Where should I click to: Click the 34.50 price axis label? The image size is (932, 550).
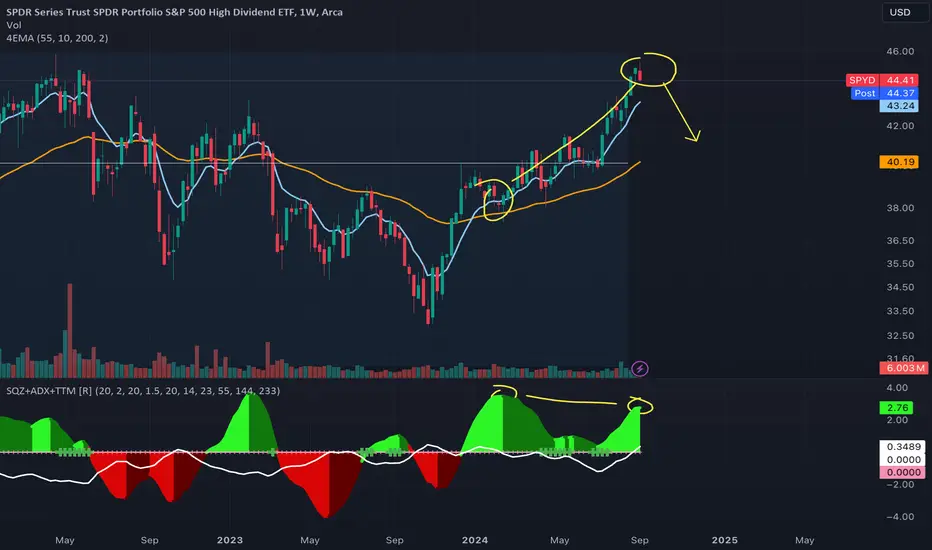pos(900,287)
